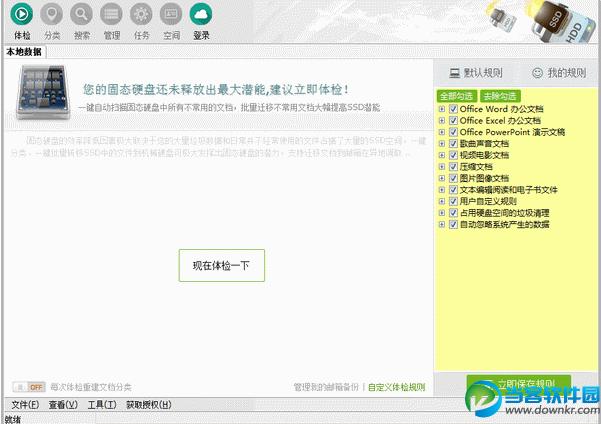Expand the 视频电影文档 node

click(x=442, y=155)
